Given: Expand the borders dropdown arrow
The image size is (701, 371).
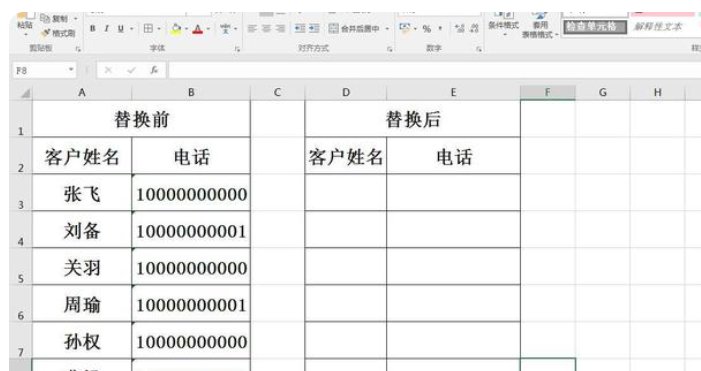Looking at the screenshot, I should pos(159,29).
